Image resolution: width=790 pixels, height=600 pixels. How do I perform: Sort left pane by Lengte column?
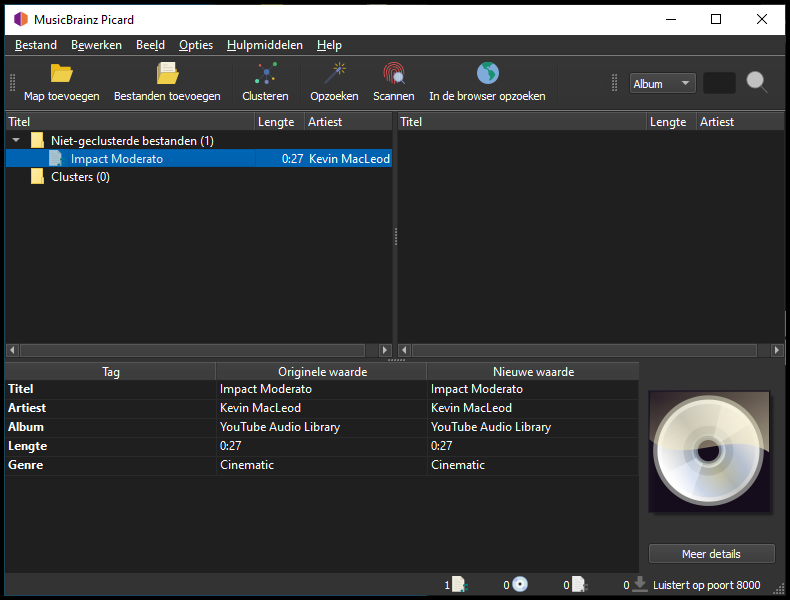pos(280,122)
